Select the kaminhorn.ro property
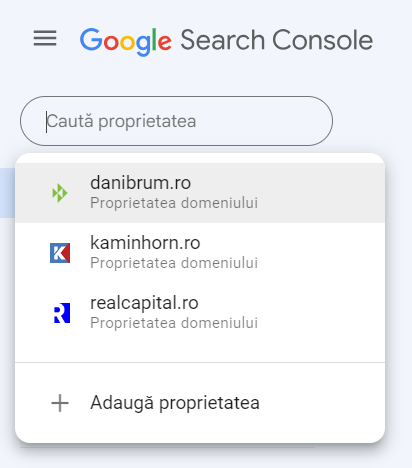This screenshot has height=468, width=412. click(x=200, y=253)
